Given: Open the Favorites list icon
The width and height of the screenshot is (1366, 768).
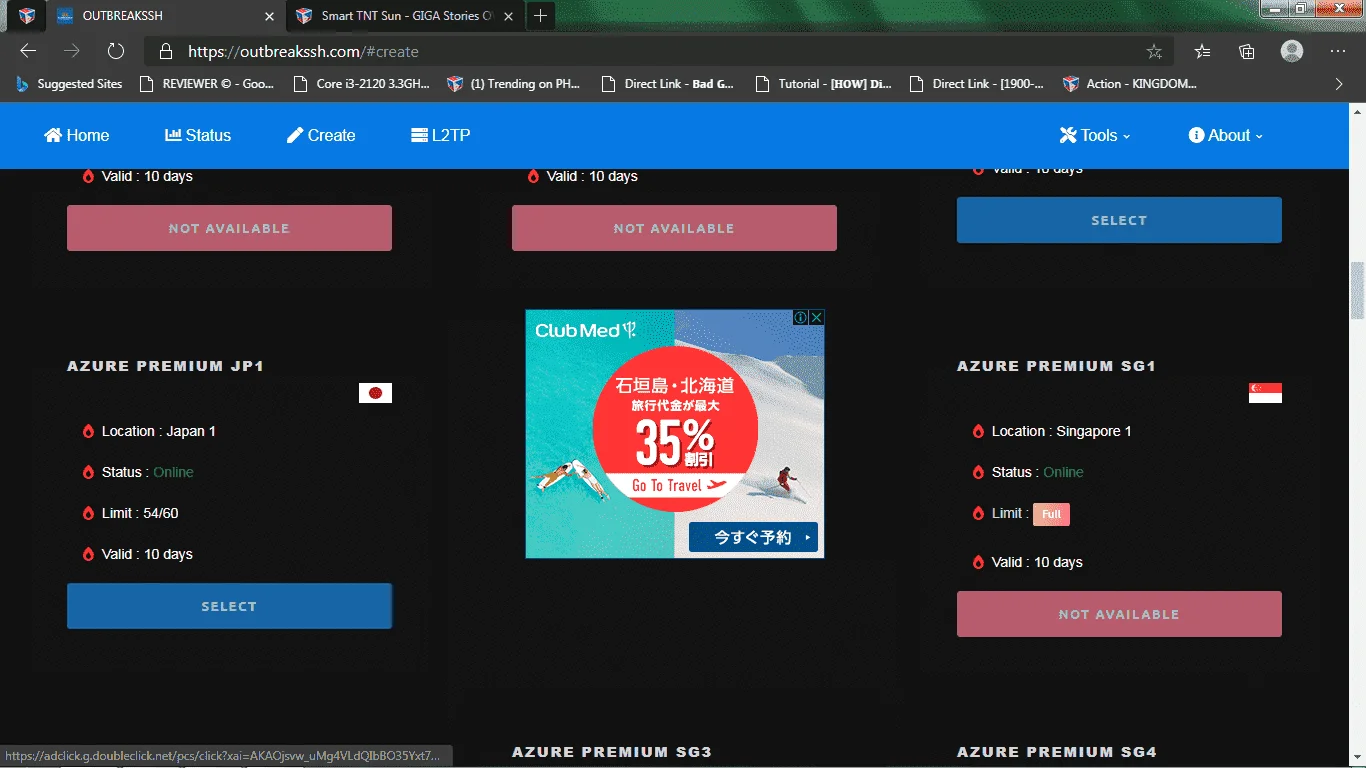Looking at the screenshot, I should coord(1202,51).
